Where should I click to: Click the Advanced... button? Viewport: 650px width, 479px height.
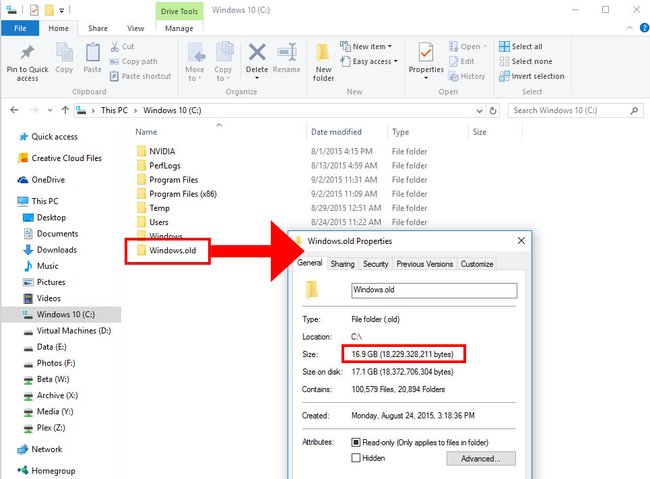pyautogui.click(x=481, y=459)
